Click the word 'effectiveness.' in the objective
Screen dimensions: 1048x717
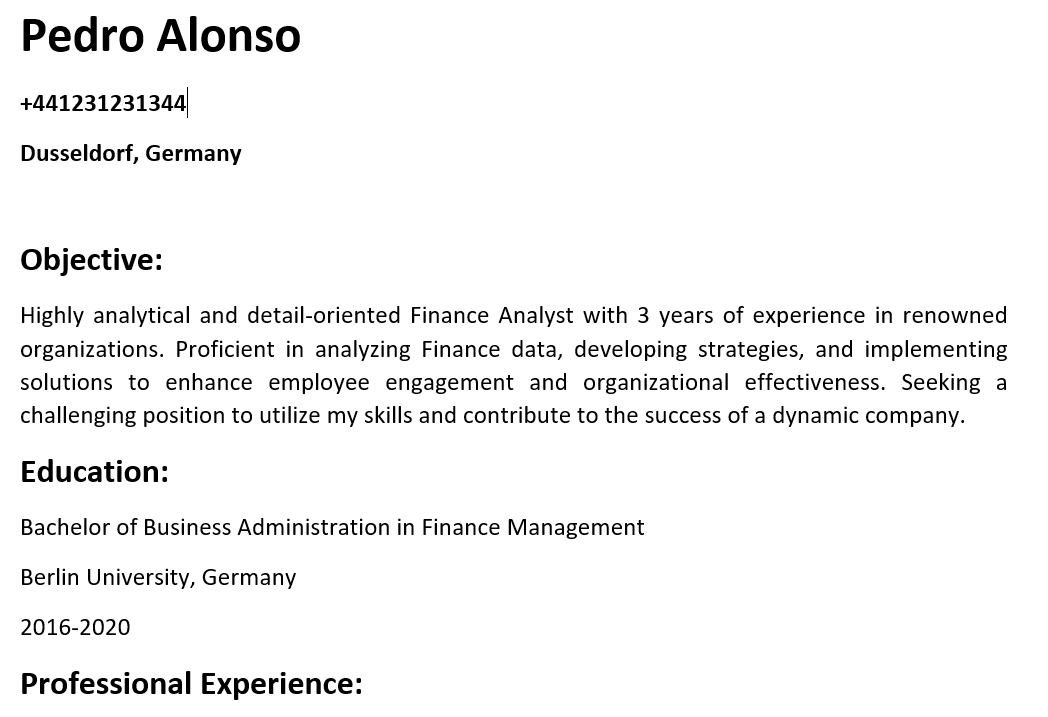tap(815, 382)
